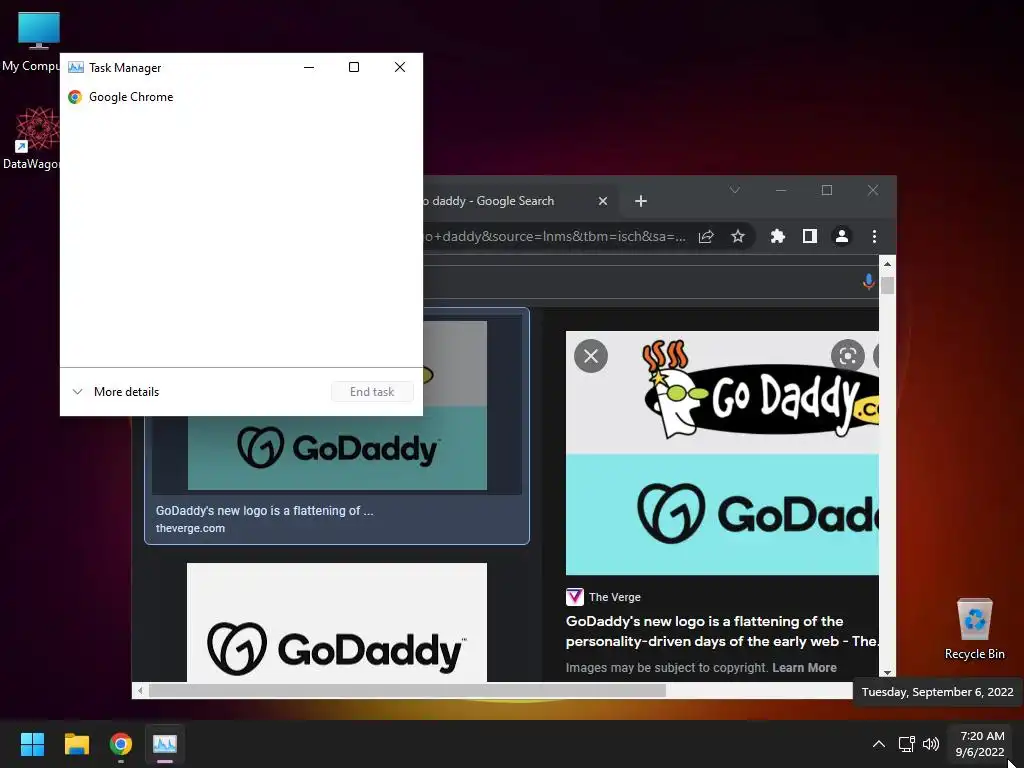Open Chrome profile avatar menu
This screenshot has width=1024, height=768.
coord(842,236)
